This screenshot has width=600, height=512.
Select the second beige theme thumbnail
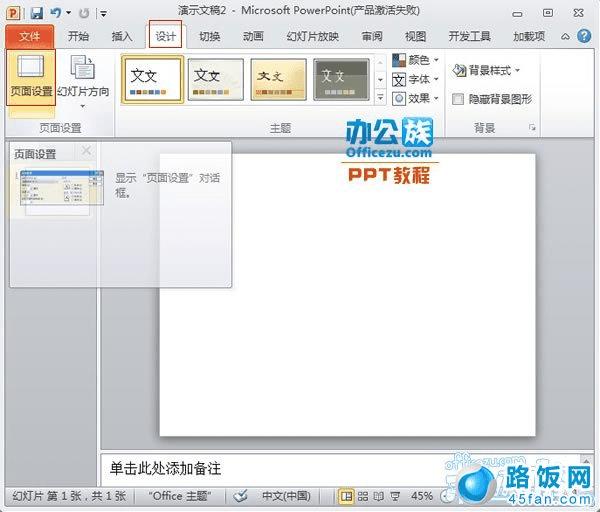(x=215, y=79)
